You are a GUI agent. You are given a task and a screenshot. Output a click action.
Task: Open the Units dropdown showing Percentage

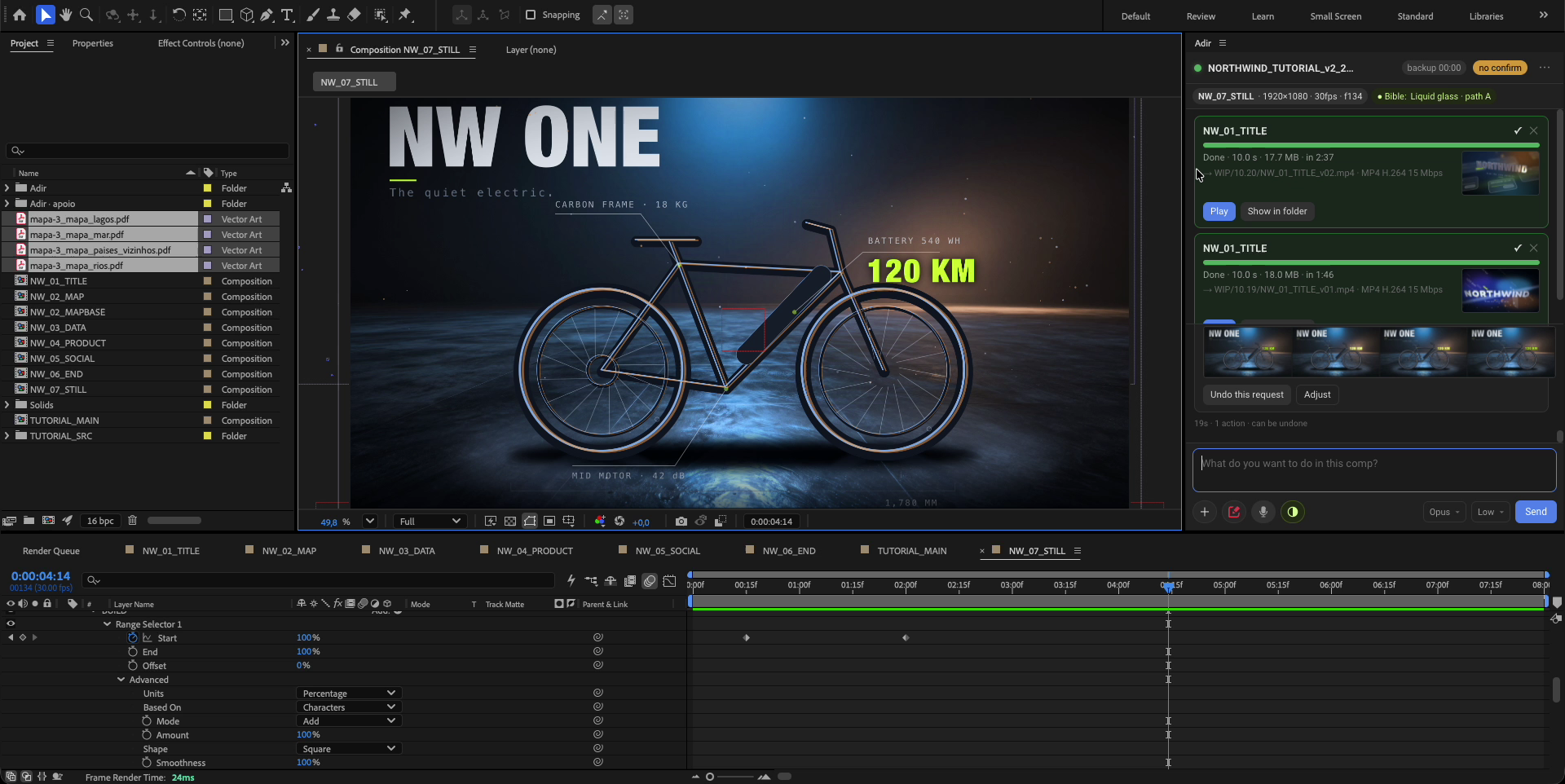(x=348, y=694)
